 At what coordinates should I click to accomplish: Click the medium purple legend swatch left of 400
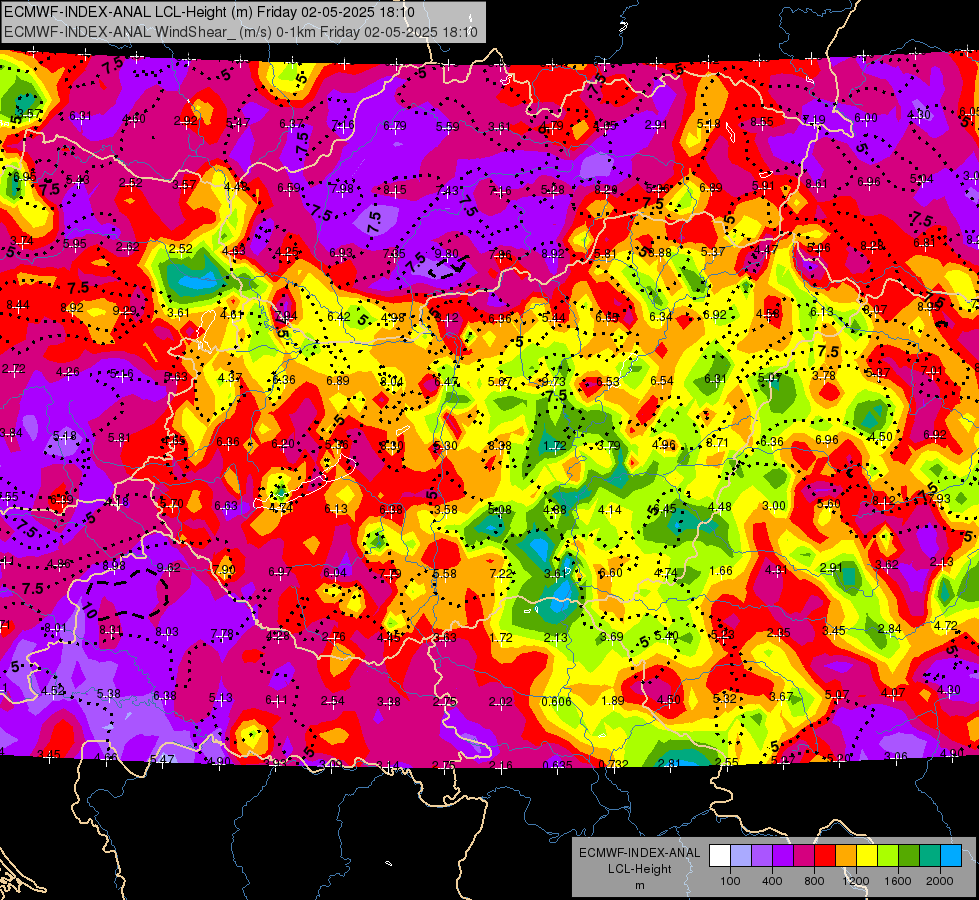[762, 855]
